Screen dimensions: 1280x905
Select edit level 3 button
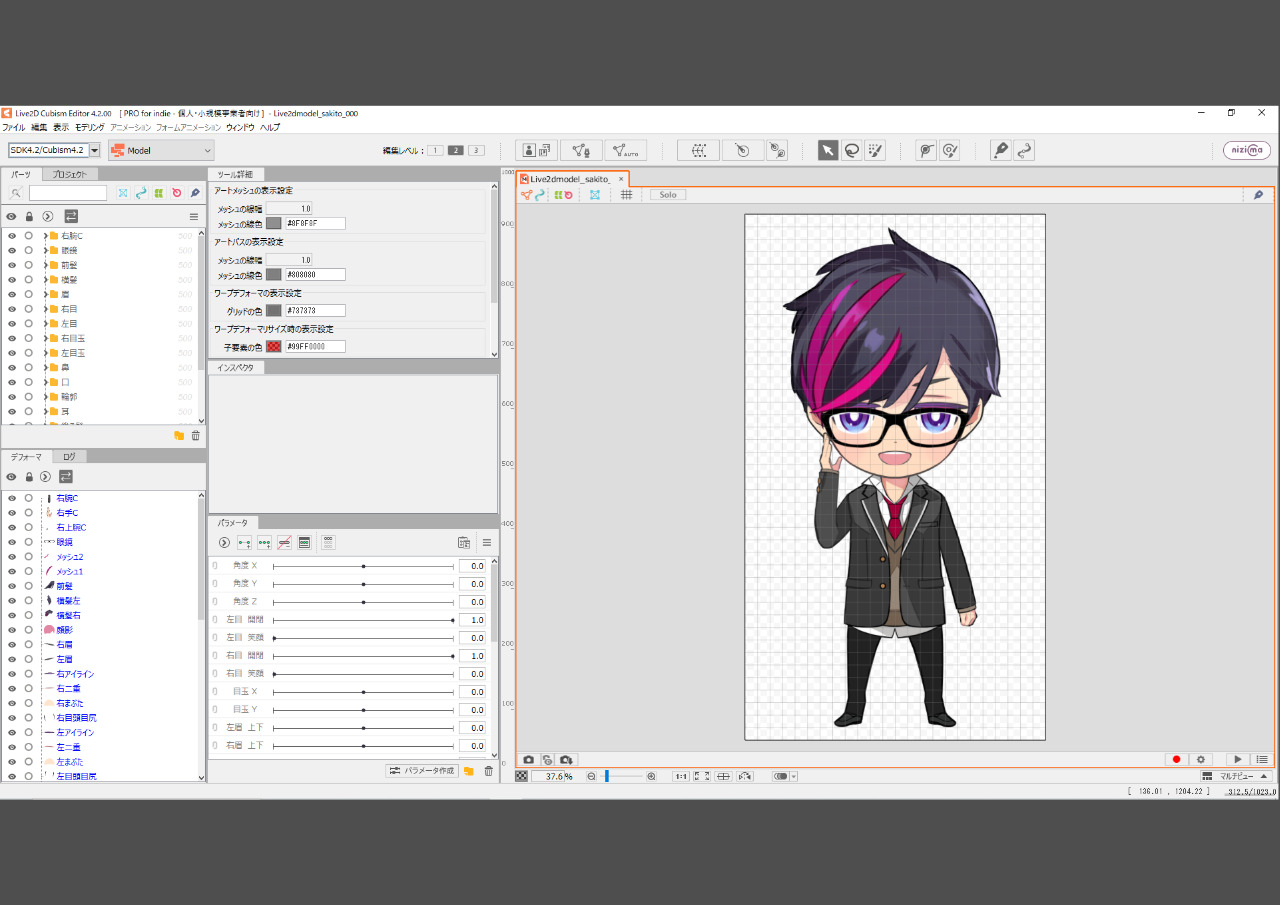tap(477, 150)
